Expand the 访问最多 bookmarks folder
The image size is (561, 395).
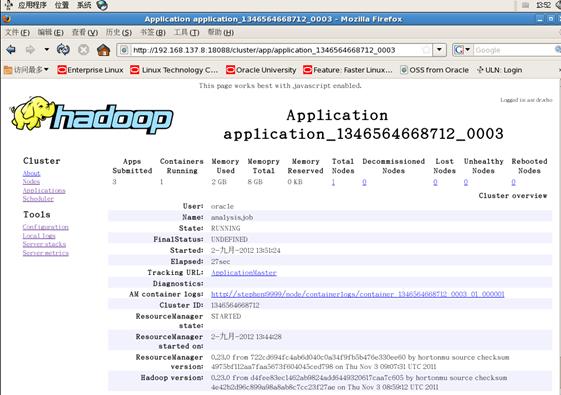(26, 70)
